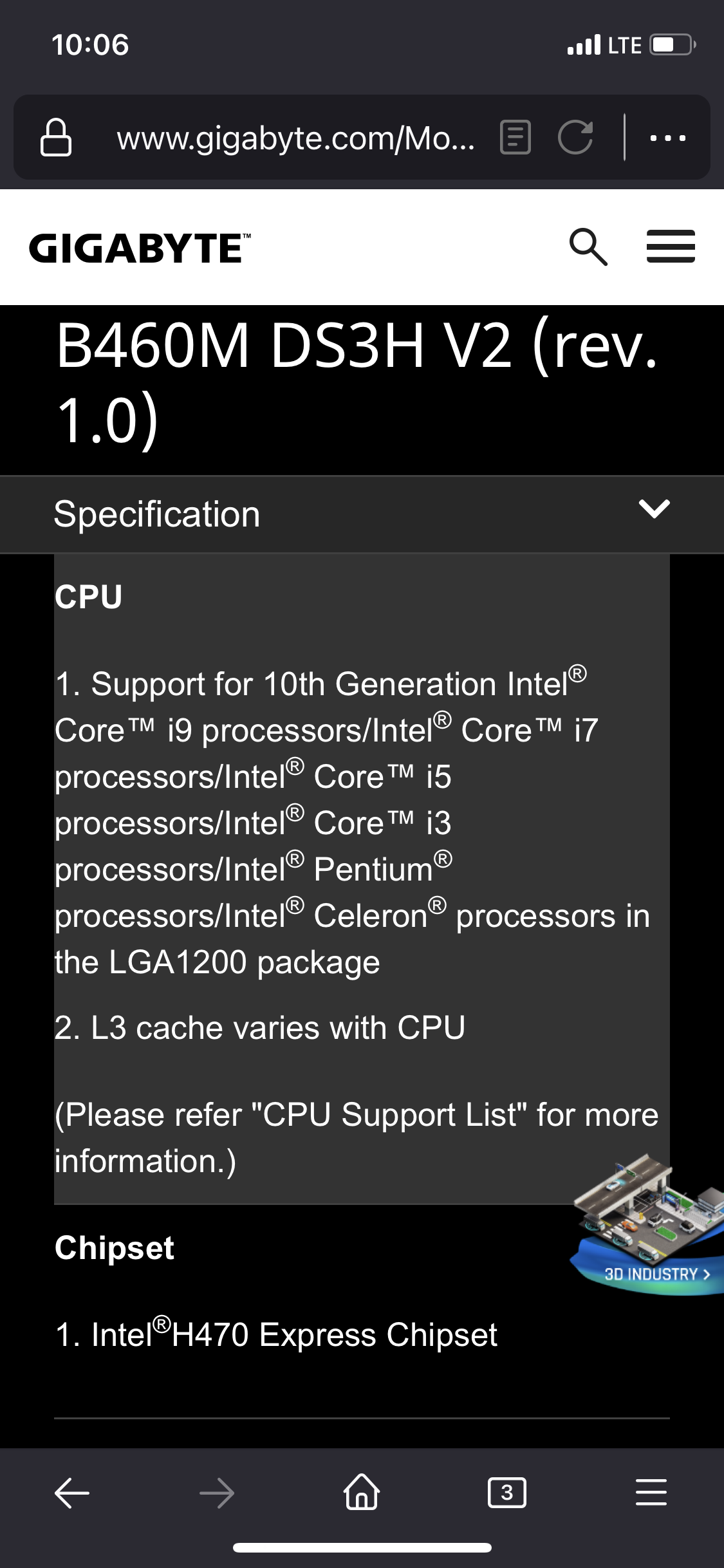The width and height of the screenshot is (724, 1568).
Task: Open the Gigabyte hamburger navigation menu
Action: pyautogui.click(x=671, y=247)
